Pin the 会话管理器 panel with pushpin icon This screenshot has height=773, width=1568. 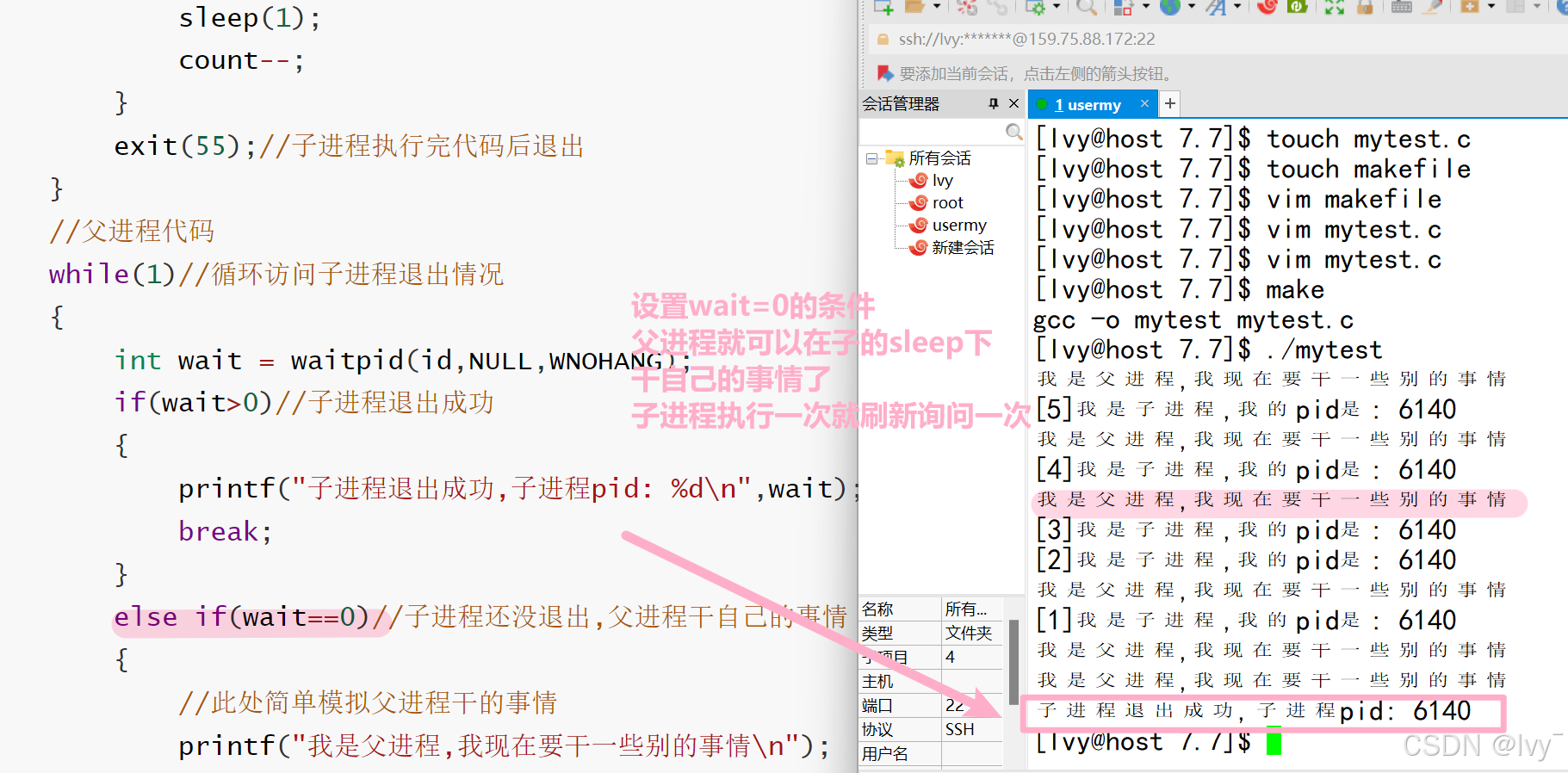[x=994, y=103]
